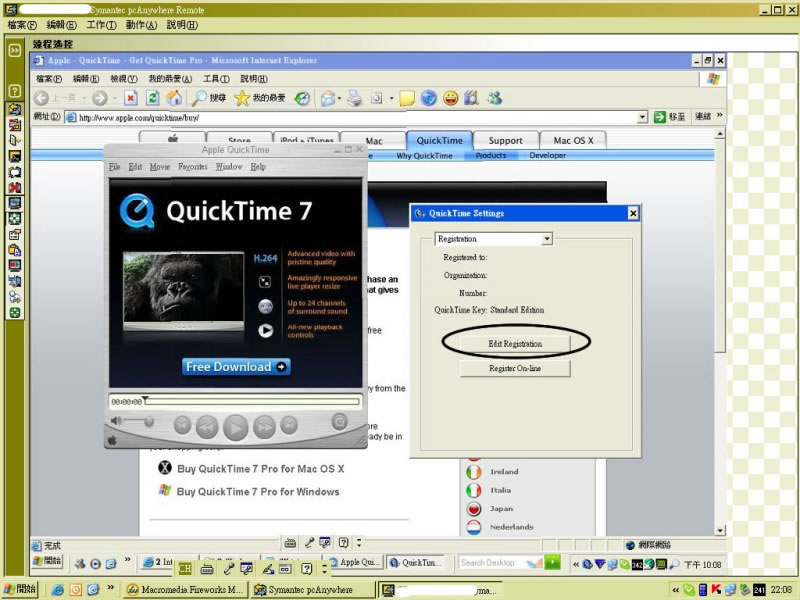Screen dimensions: 800x600
Task: Expand the 連結 links chevron in Internet Explorer
Action: (x=719, y=115)
